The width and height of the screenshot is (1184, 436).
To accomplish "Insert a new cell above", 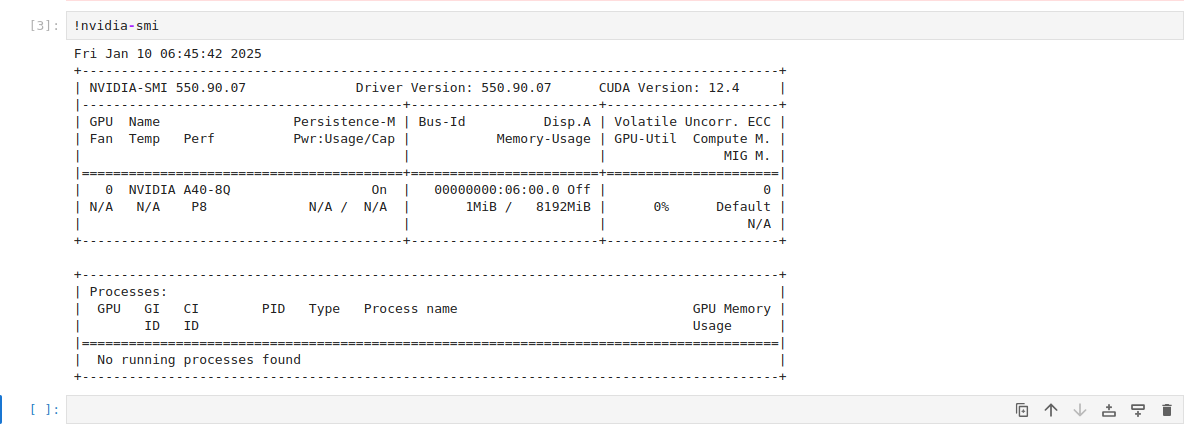I will [x=1108, y=410].
